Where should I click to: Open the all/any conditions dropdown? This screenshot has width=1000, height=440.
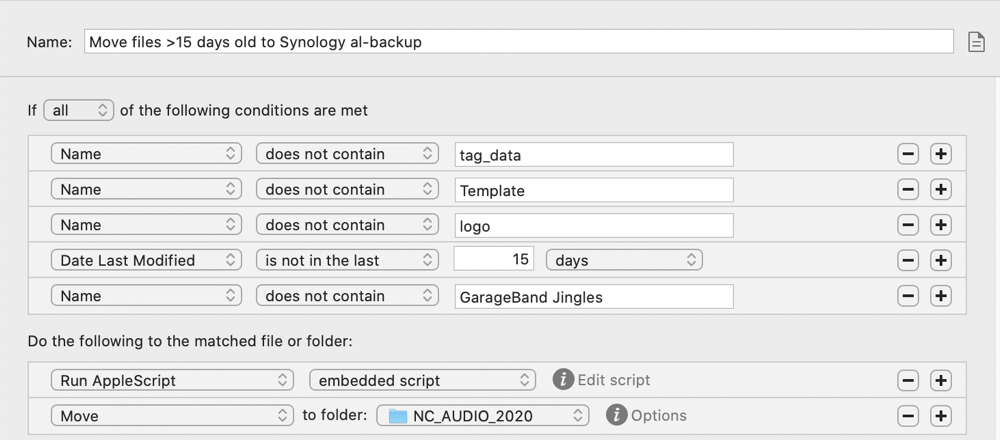[x=79, y=111]
